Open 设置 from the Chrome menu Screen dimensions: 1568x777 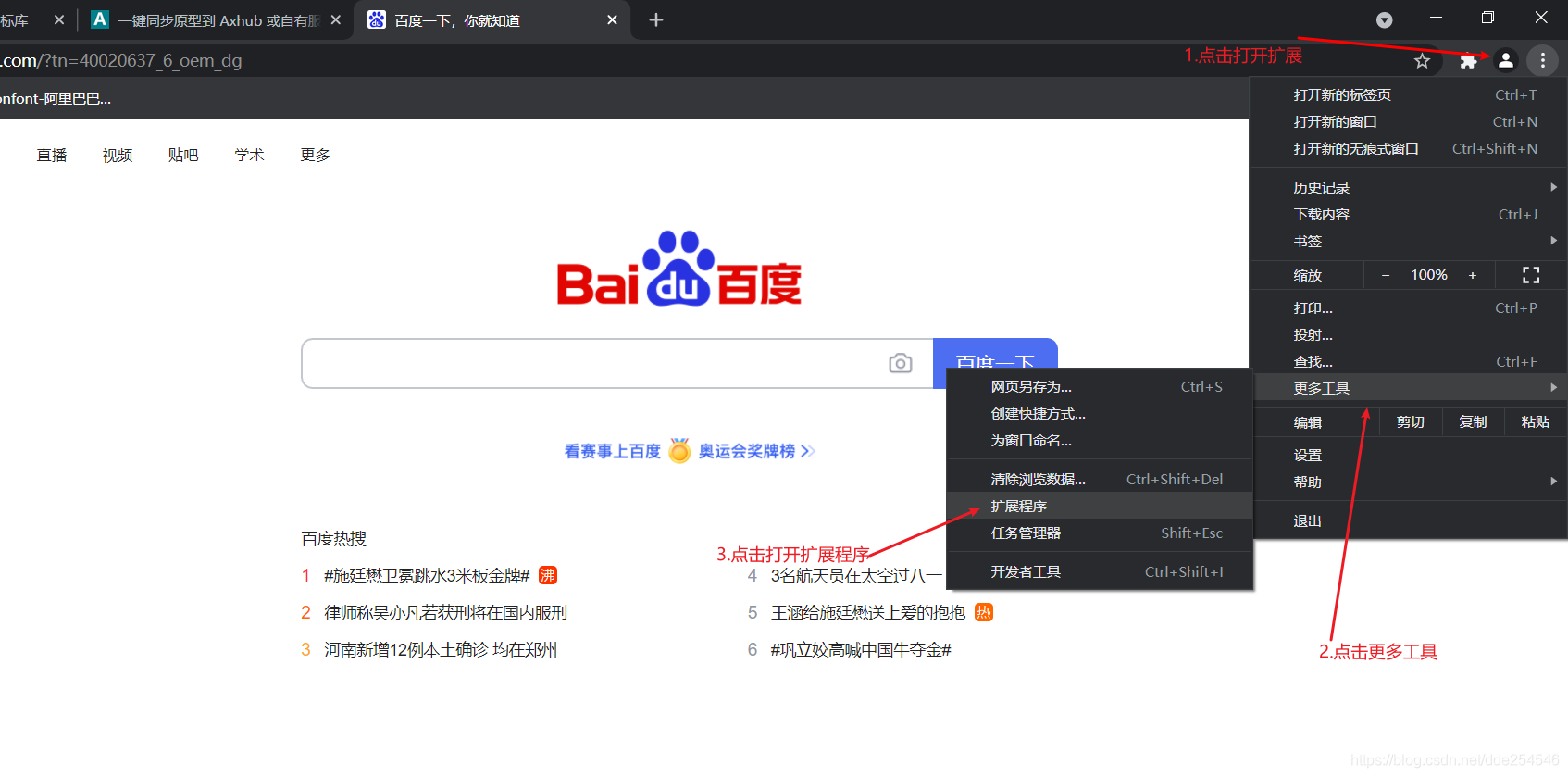[x=1408, y=455]
